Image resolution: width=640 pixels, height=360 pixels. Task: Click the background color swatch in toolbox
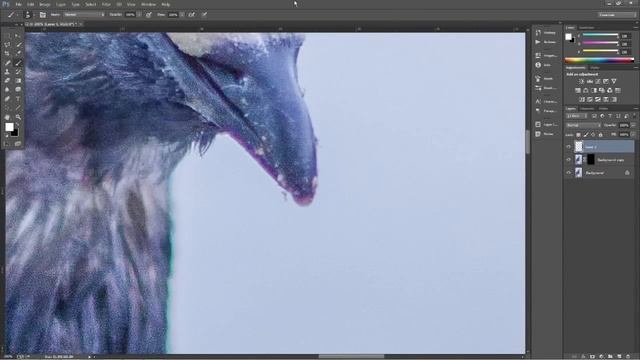pos(15,133)
